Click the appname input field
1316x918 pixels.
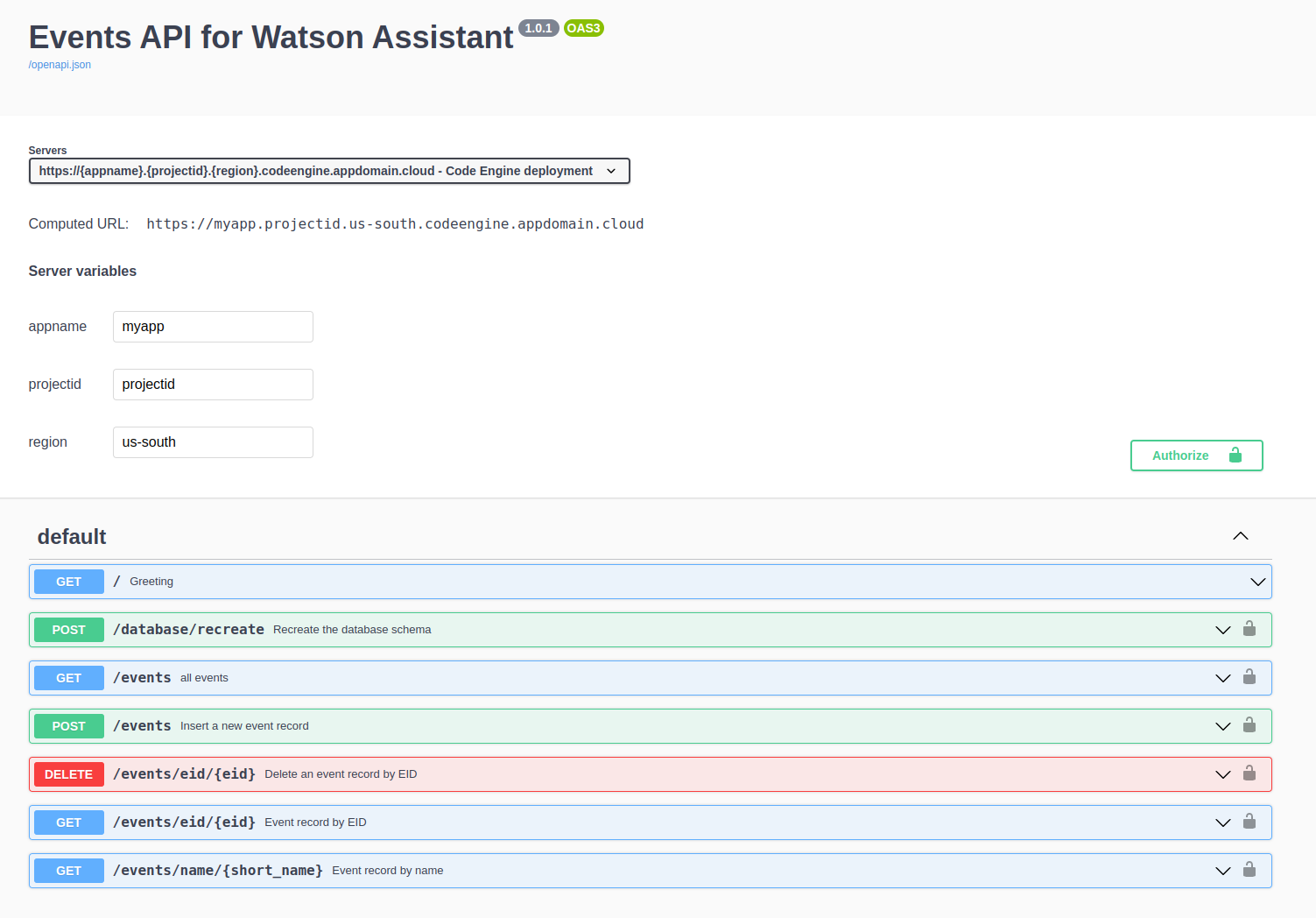click(213, 327)
